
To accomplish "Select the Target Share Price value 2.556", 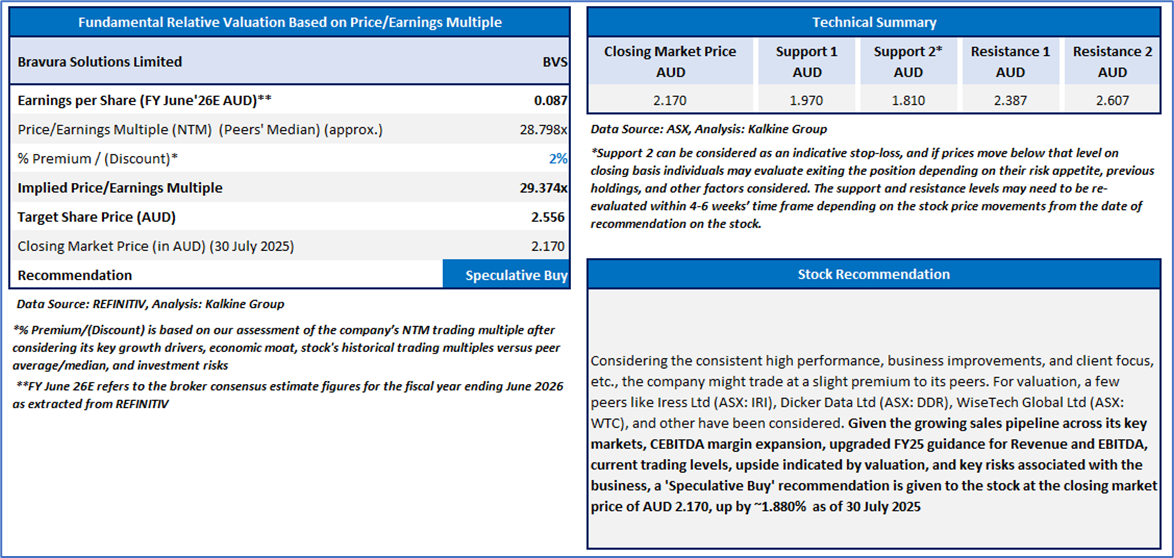I will point(548,217).
